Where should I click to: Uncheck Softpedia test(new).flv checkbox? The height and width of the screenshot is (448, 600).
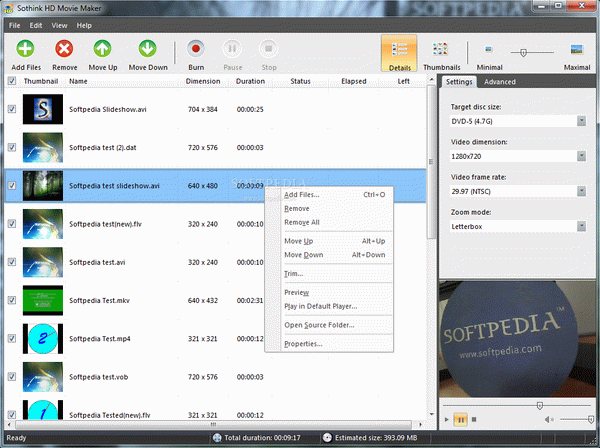coord(12,224)
